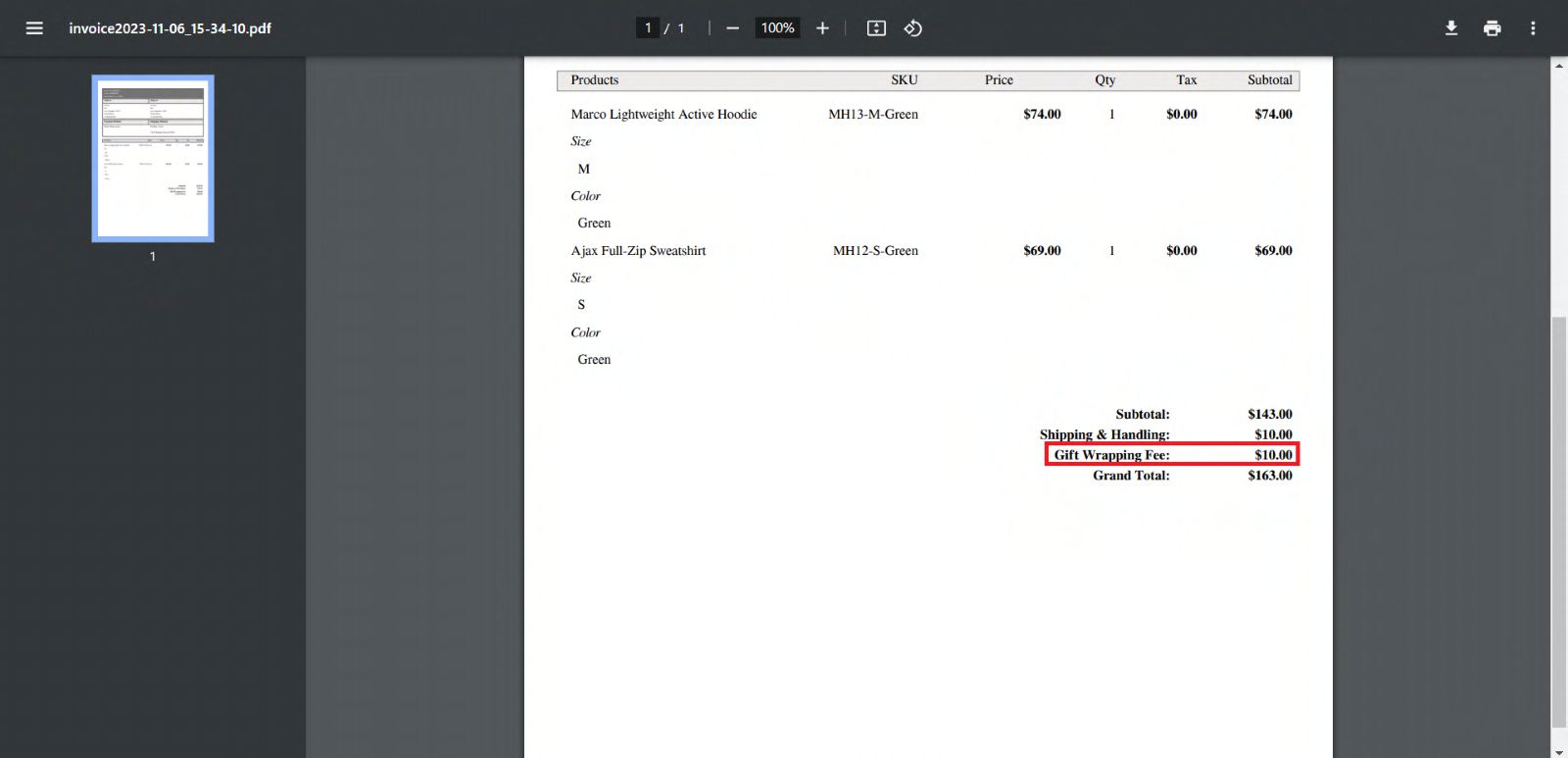This screenshot has height=758, width=1568.
Task: Open the more actions three-dot menu
Action: click(1533, 28)
